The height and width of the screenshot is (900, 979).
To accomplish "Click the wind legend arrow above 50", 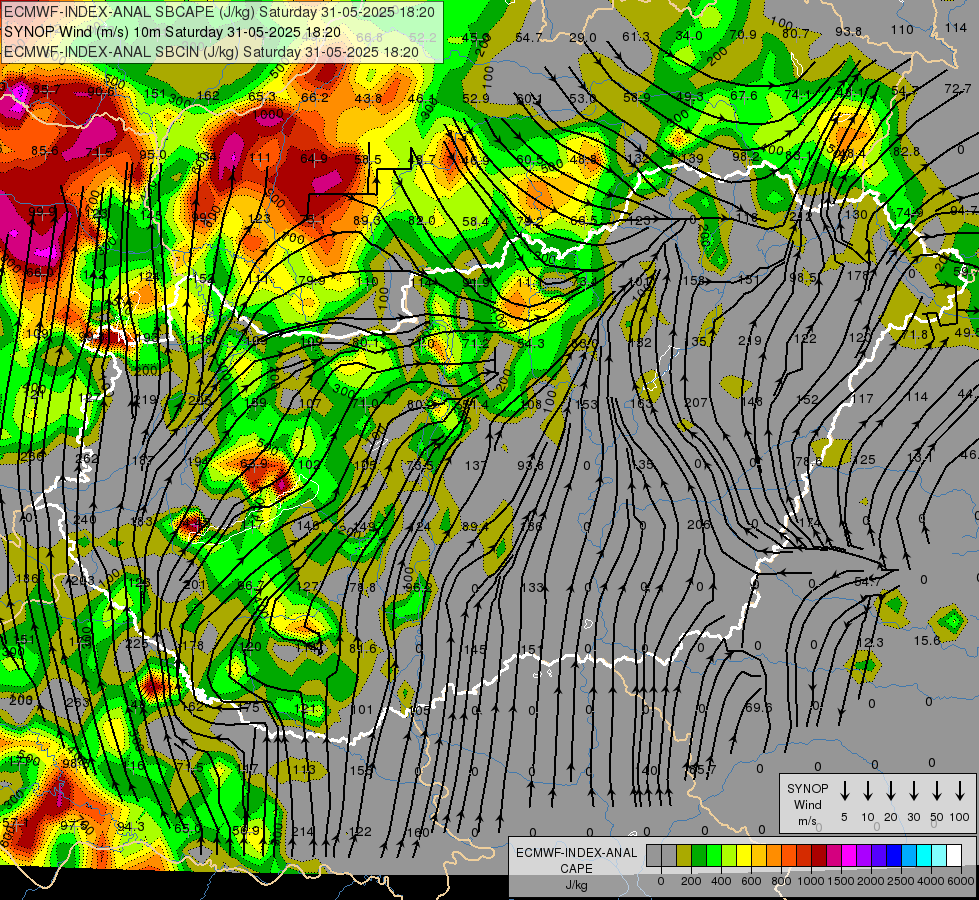I will 937,791.
